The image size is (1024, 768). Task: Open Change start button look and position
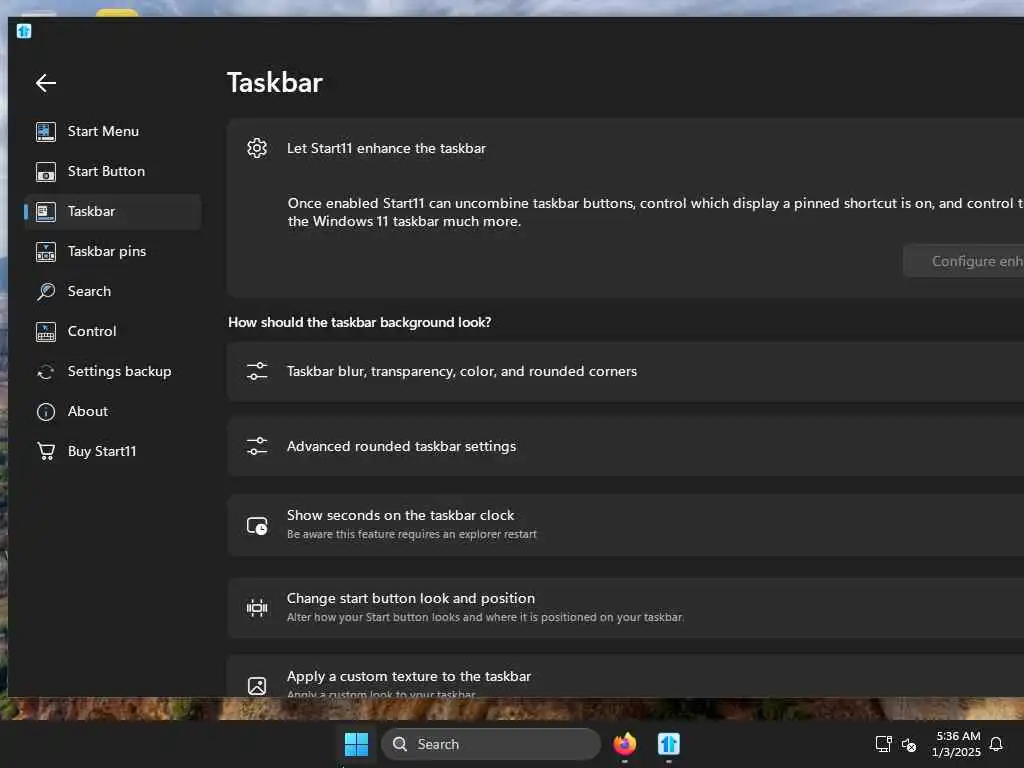coord(625,608)
